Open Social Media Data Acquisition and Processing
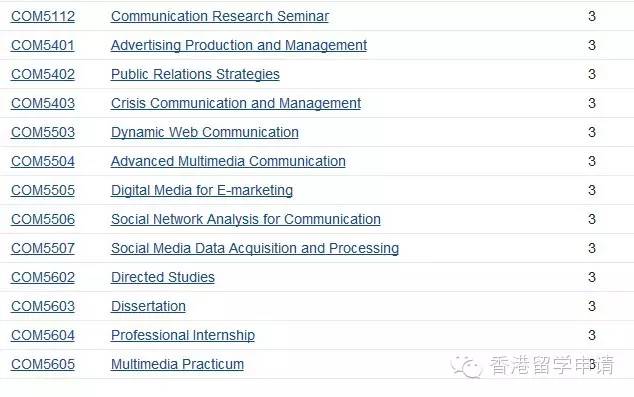 (x=255, y=249)
